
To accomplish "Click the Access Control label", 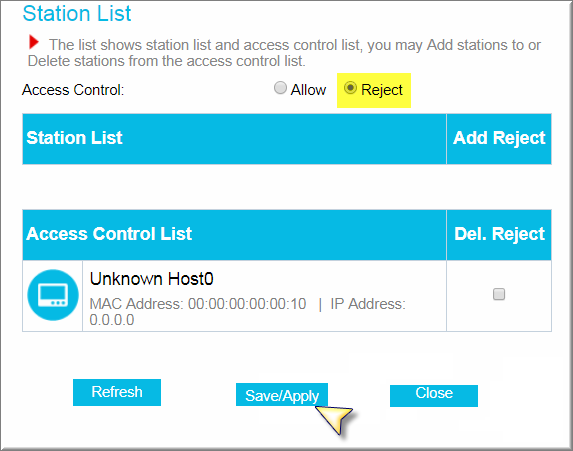I will (x=73, y=90).
